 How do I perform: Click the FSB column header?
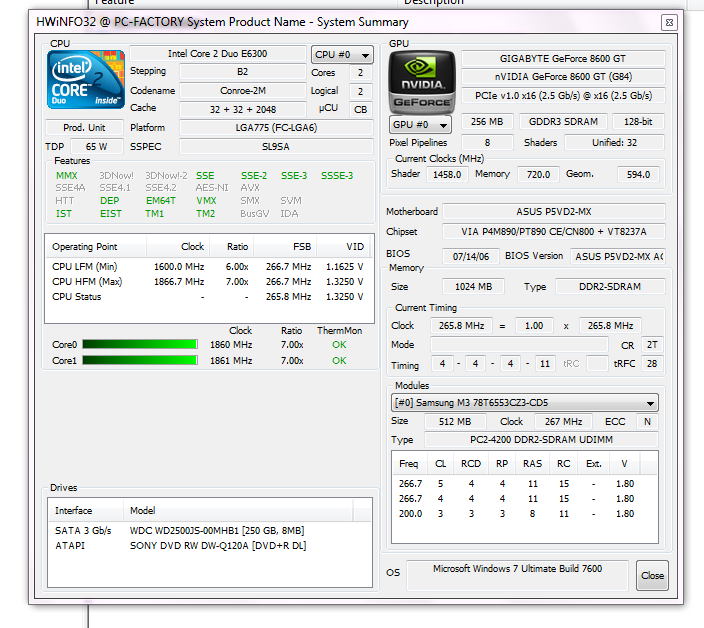point(285,246)
